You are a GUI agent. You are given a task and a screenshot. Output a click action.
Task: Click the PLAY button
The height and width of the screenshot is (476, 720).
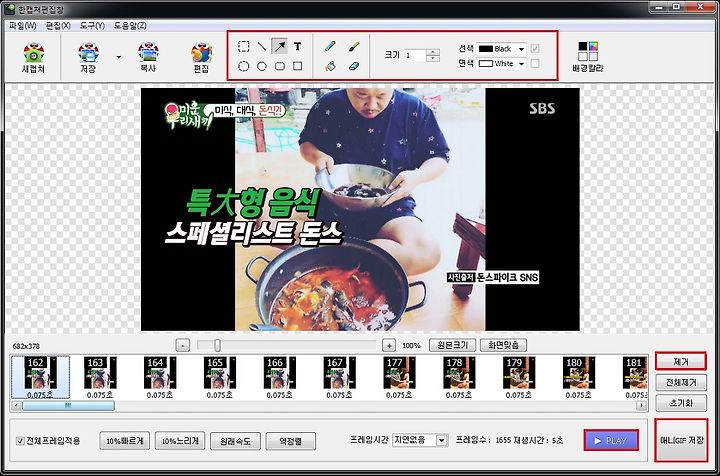pyautogui.click(x=611, y=440)
